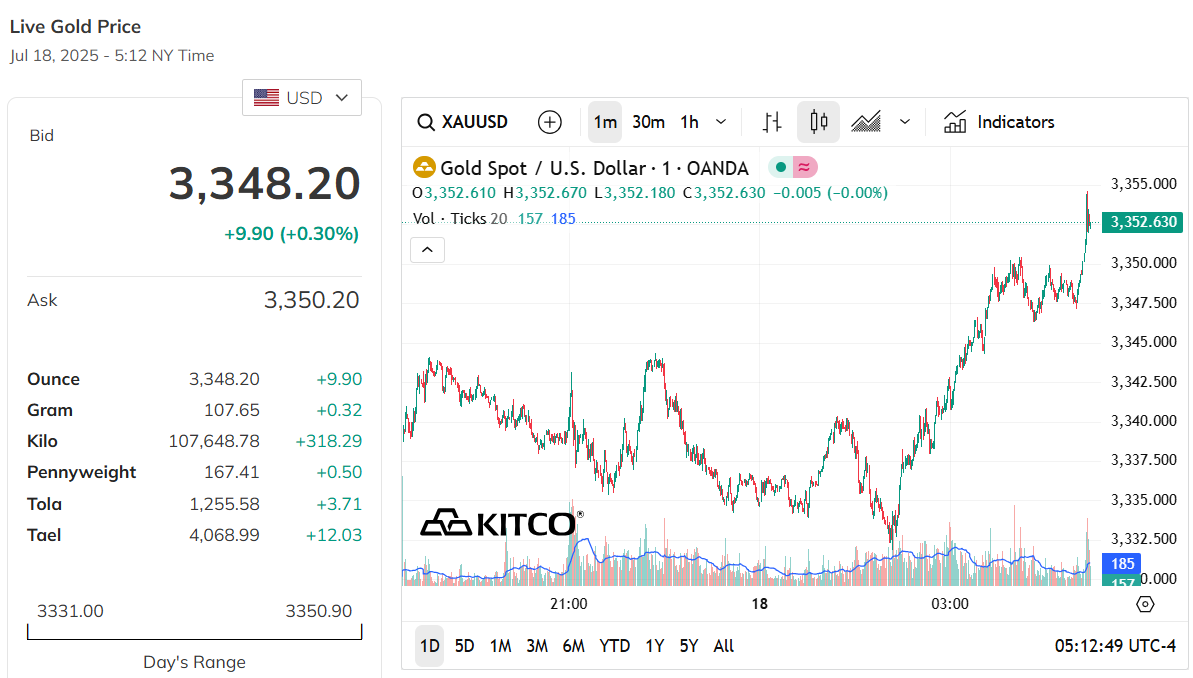Click the 3,352.630 current price label
The height and width of the screenshot is (678, 1193).
click(x=1141, y=222)
